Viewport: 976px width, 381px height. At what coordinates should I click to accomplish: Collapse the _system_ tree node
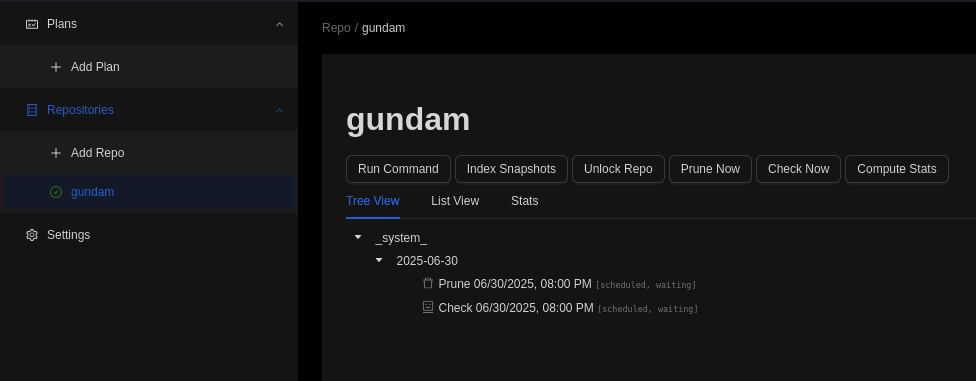358,237
